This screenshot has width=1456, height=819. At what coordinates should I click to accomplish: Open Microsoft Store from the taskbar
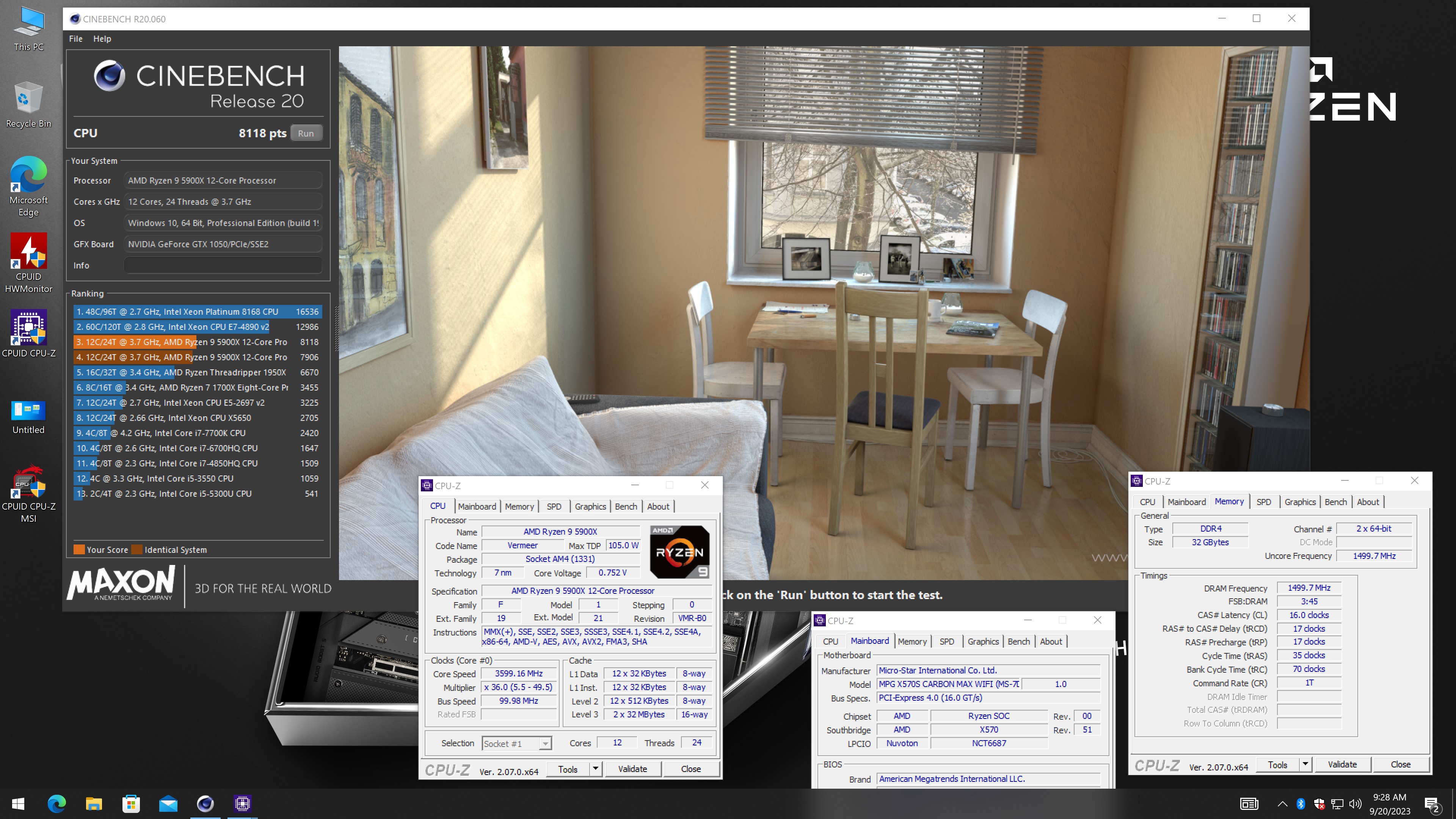[131, 804]
